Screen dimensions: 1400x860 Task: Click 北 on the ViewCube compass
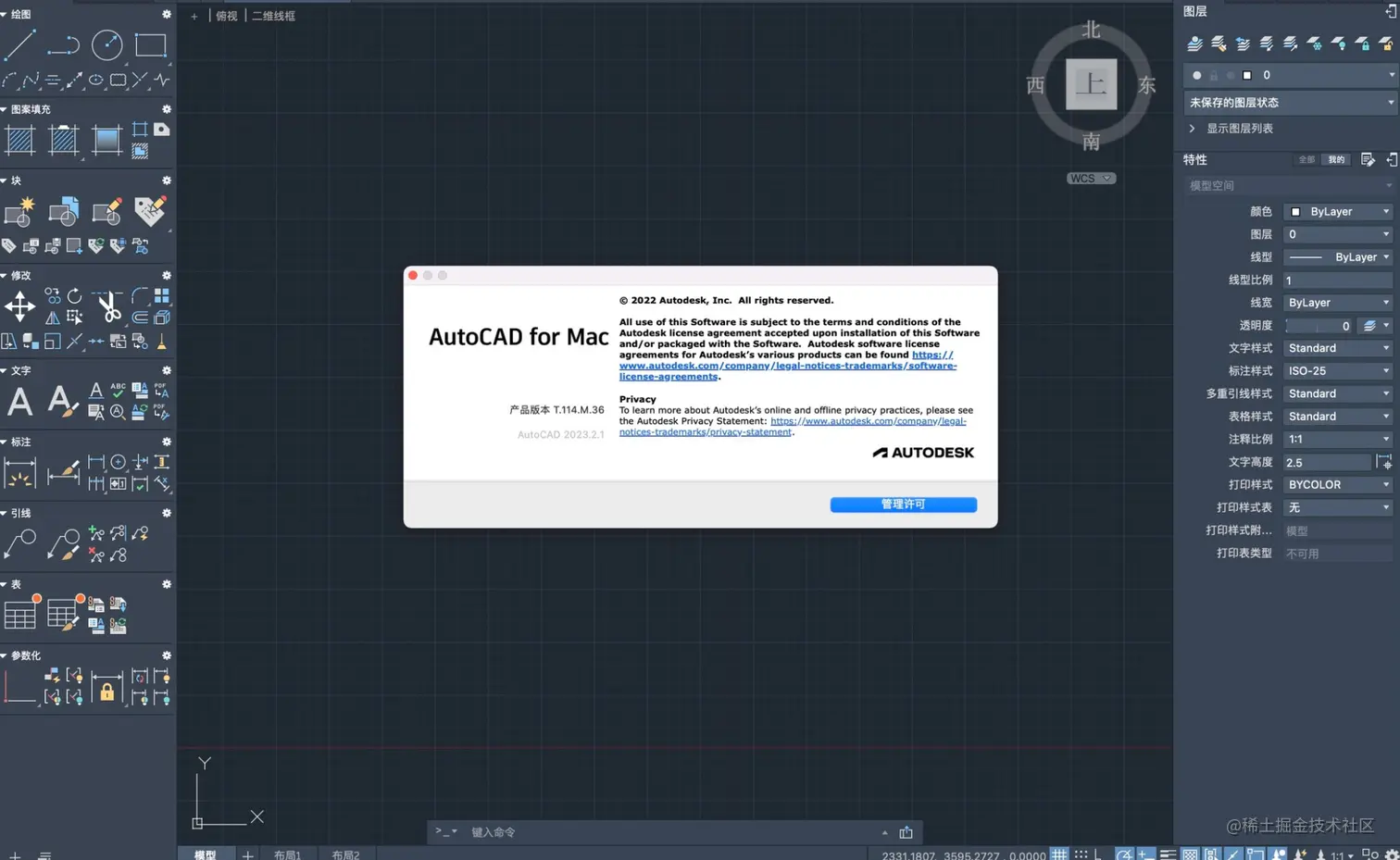tap(1092, 30)
